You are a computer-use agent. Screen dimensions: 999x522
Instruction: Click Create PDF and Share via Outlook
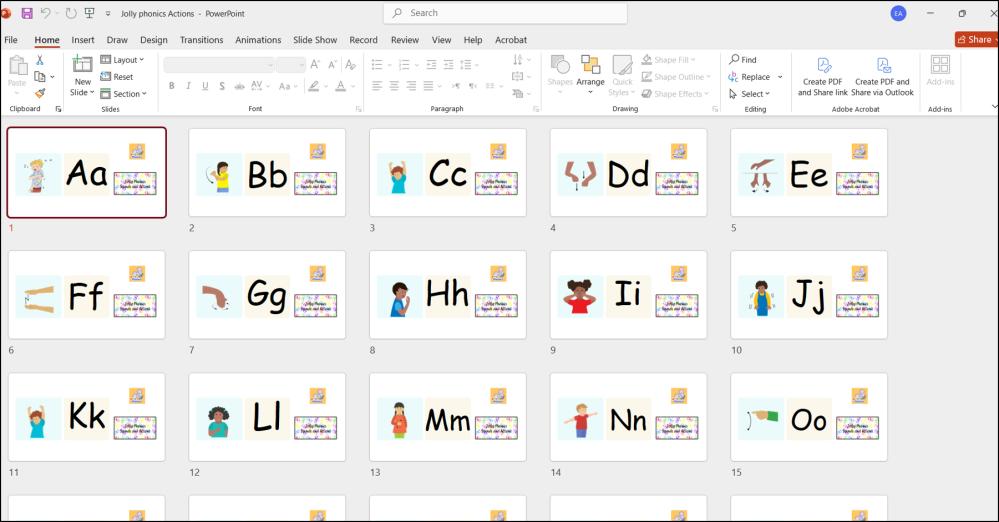point(882,76)
